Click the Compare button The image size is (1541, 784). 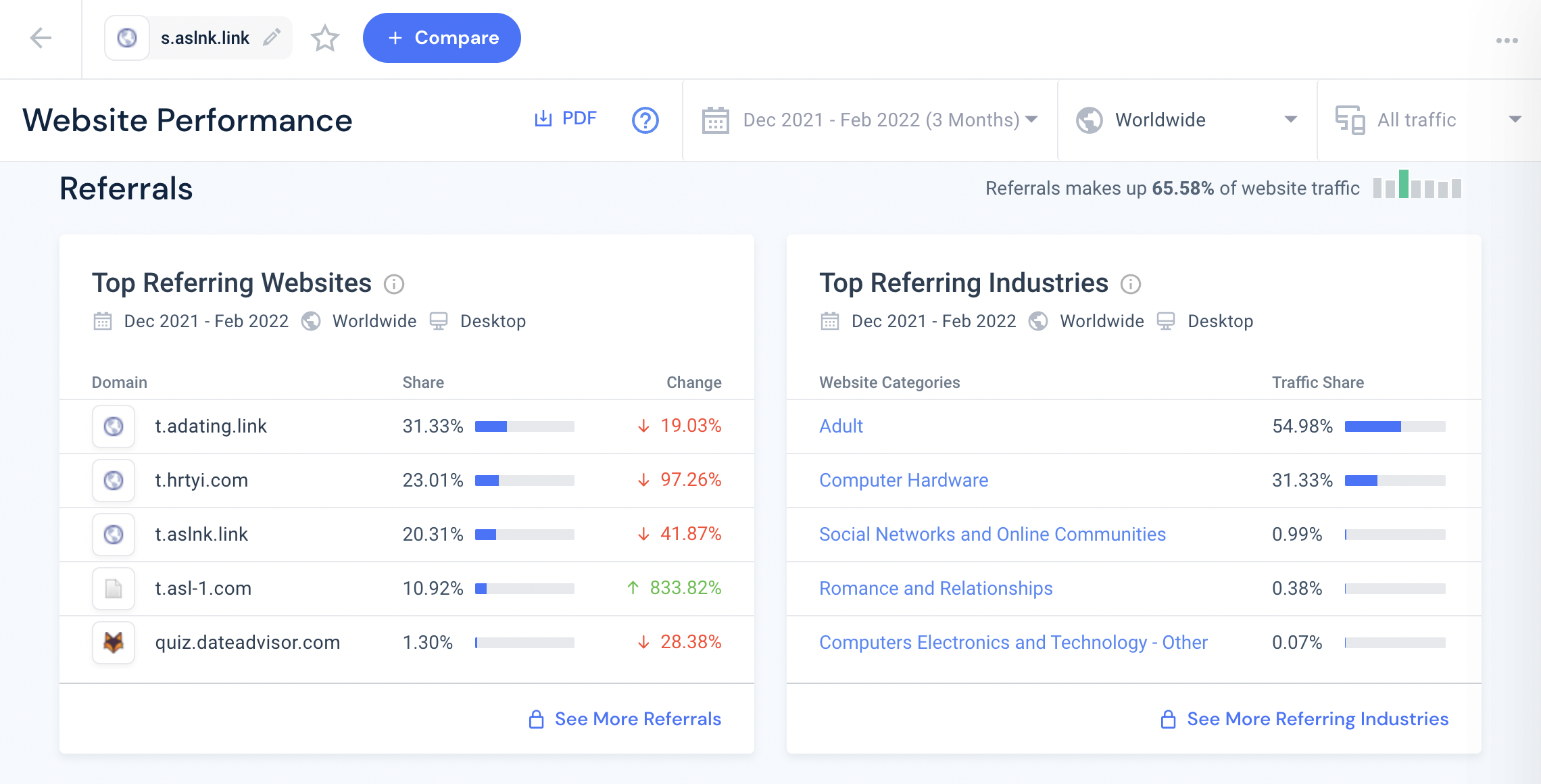point(442,38)
